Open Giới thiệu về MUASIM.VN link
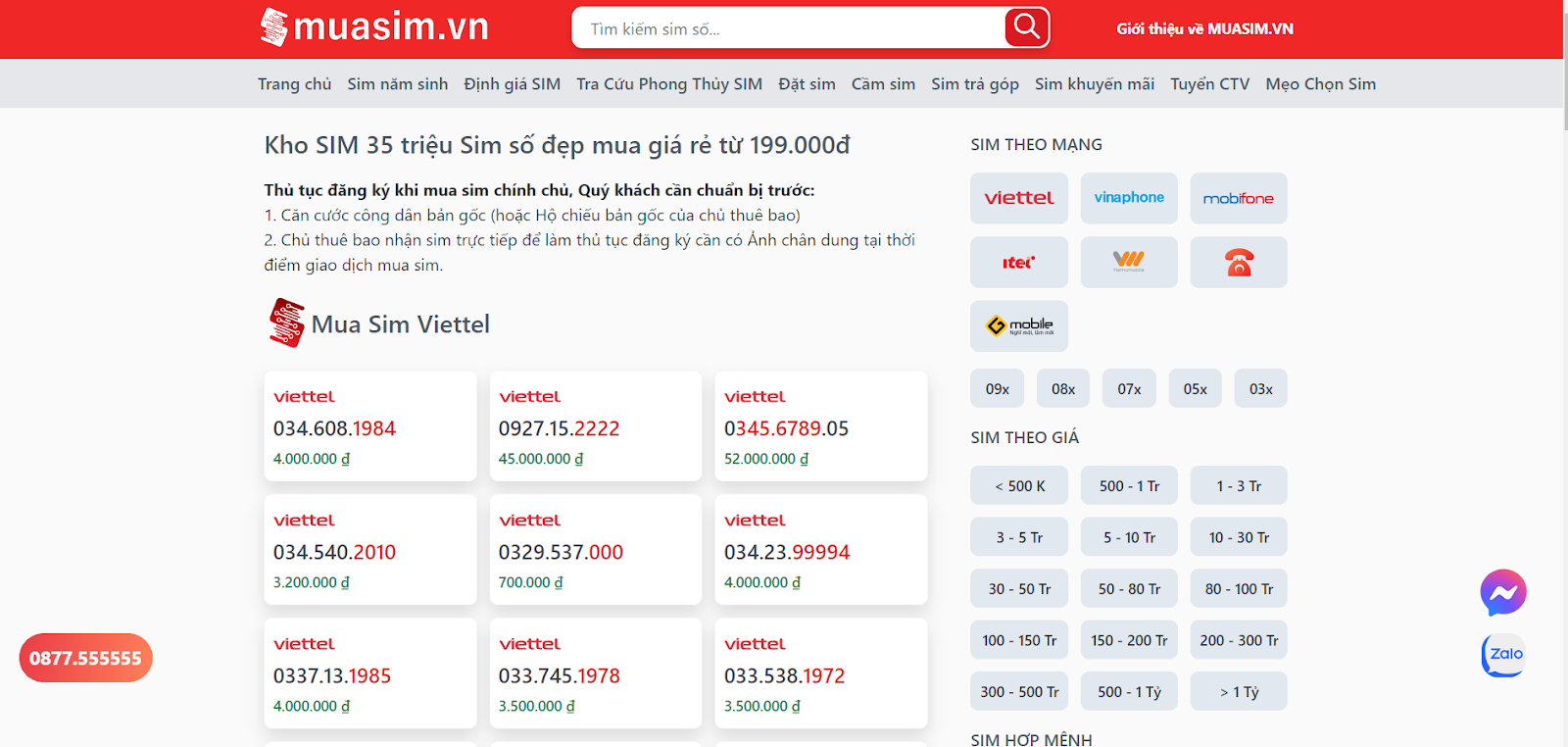This screenshot has width=1568, height=747. (x=1204, y=29)
